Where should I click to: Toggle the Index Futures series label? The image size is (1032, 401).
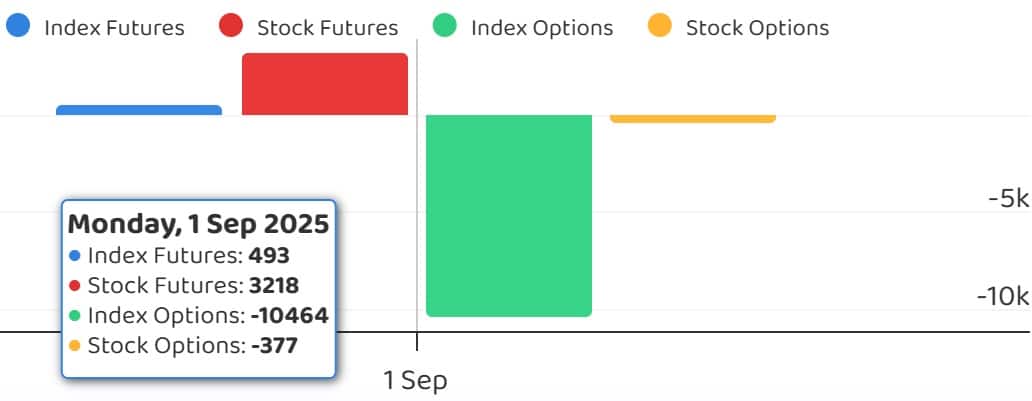[x=115, y=28]
